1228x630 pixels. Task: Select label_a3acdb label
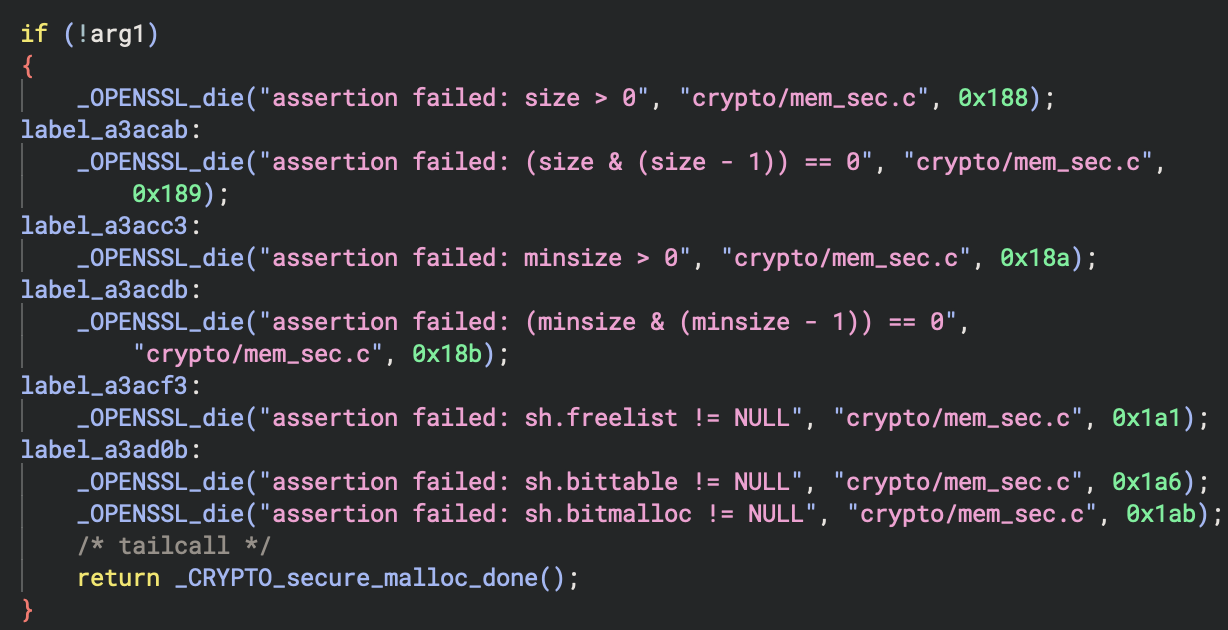pyautogui.click(x=111, y=290)
